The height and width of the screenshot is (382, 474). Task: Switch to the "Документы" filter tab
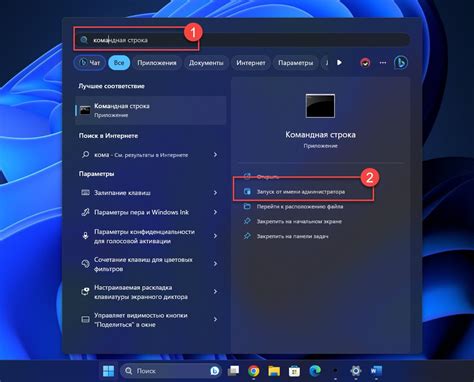206,63
